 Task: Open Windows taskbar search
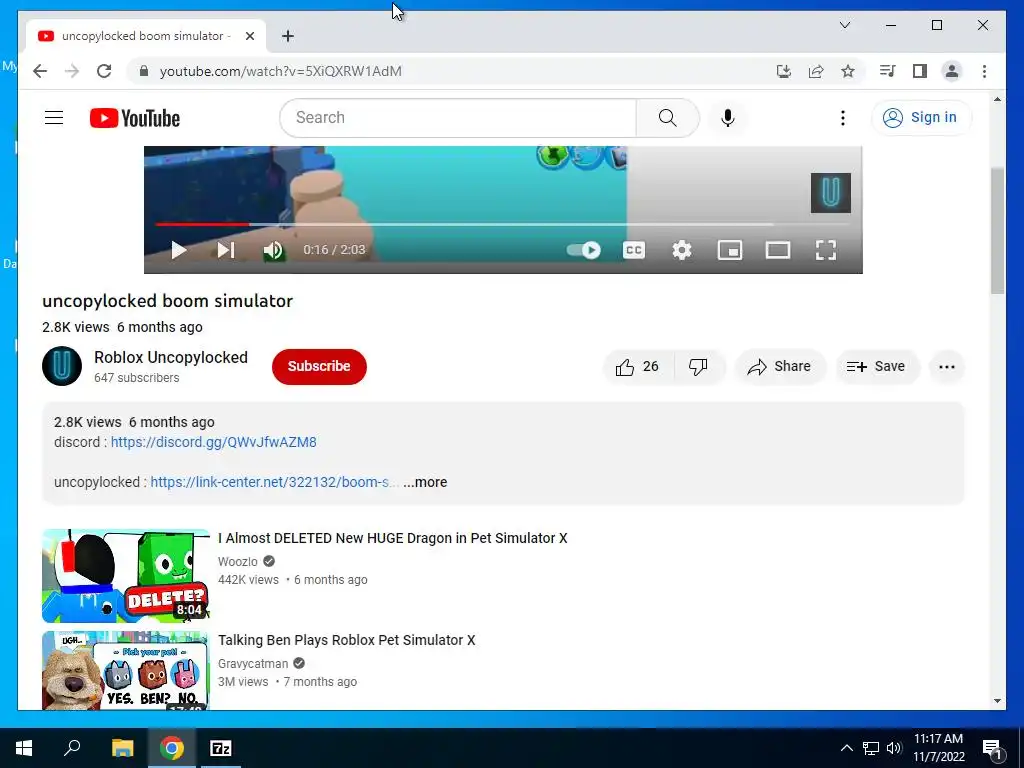pyautogui.click(x=72, y=748)
